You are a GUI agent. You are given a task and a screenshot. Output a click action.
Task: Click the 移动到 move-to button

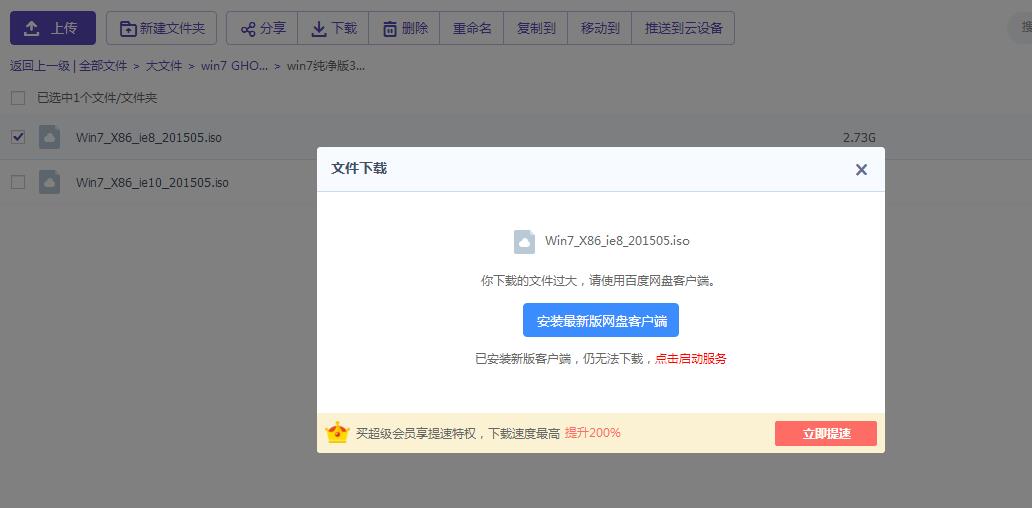[x=600, y=28]
